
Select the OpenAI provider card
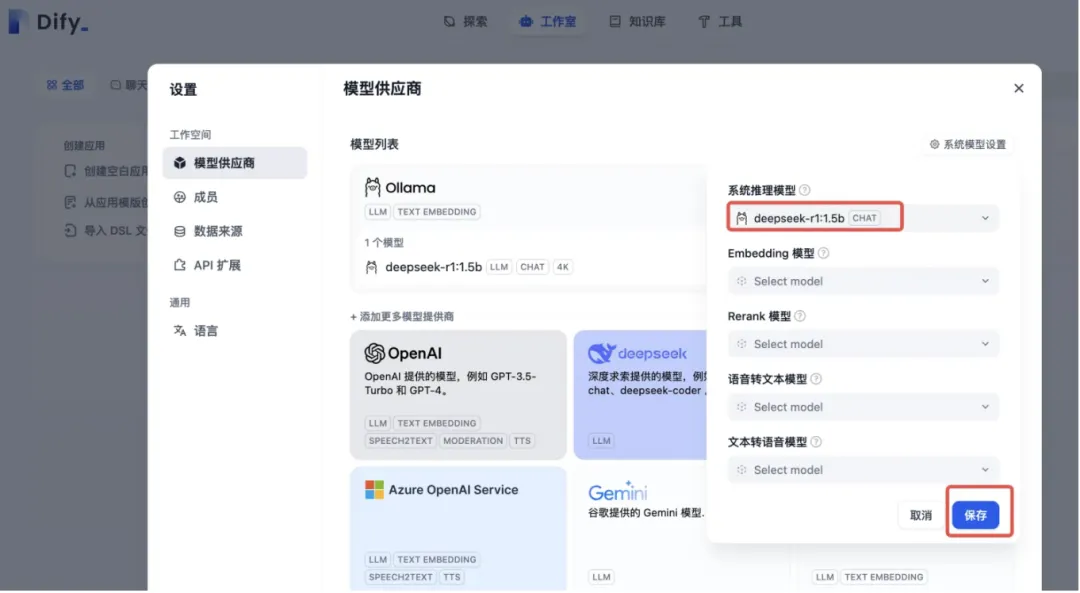[x=458, y=395]
